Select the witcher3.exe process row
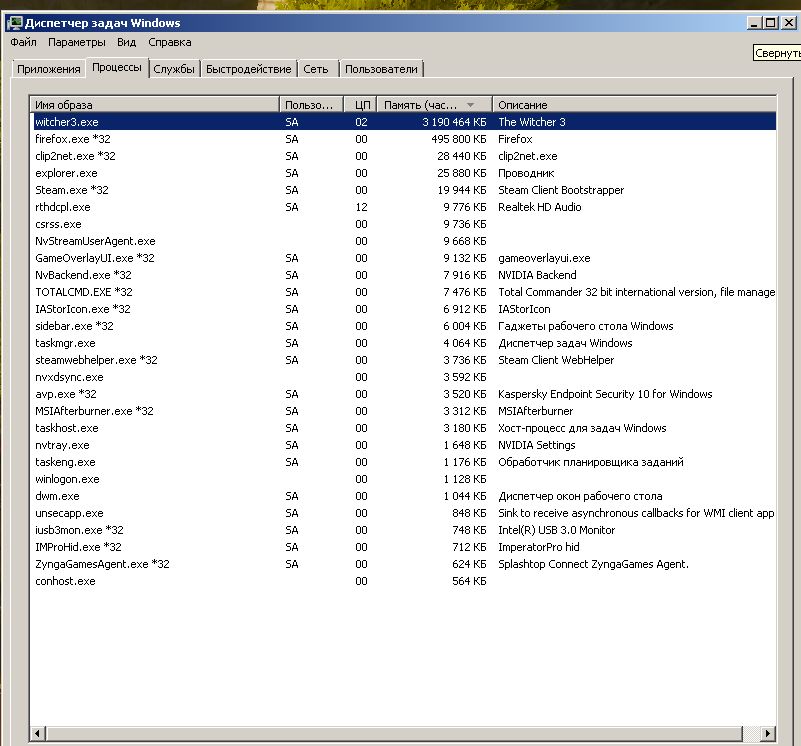801x746 pixels. 404,122
